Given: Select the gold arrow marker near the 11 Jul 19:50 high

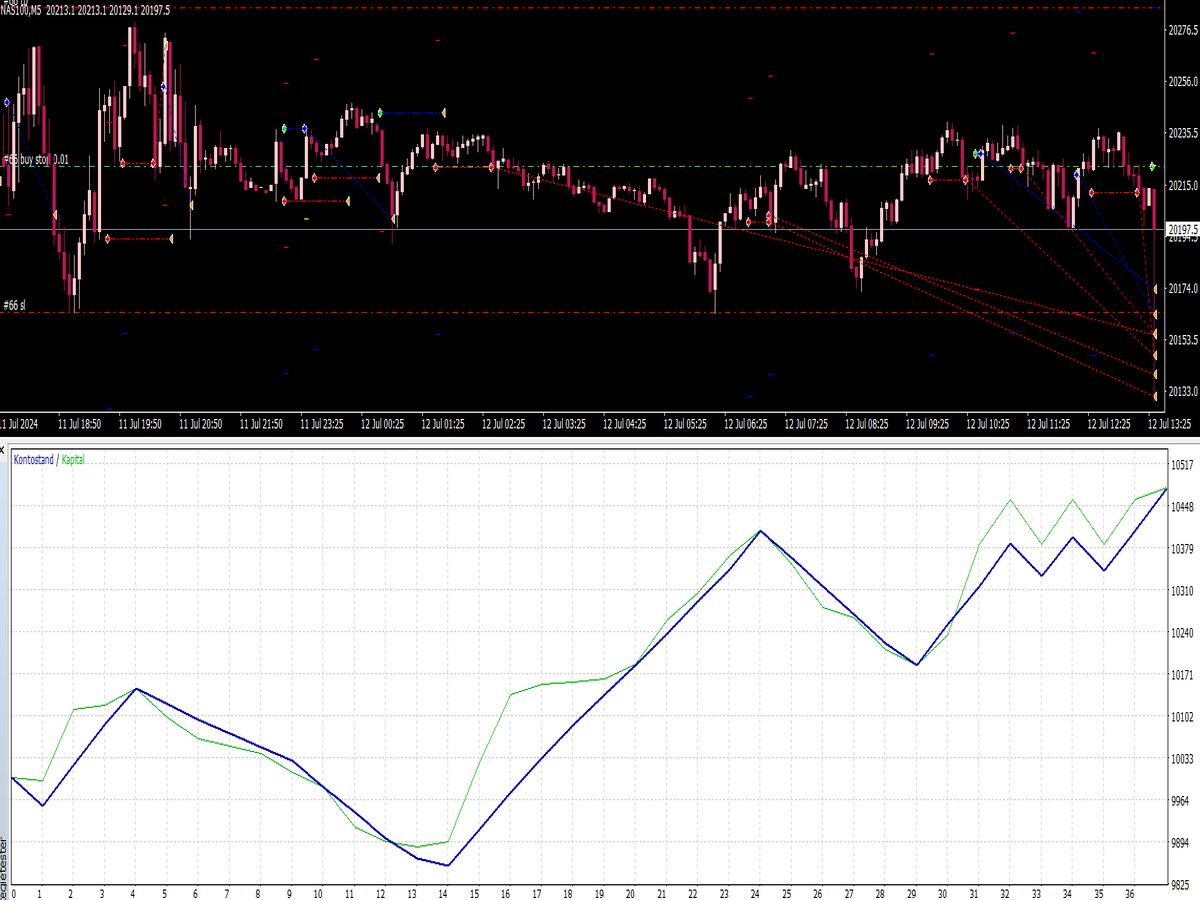Looking at the screenshot, I should [166, 45].
